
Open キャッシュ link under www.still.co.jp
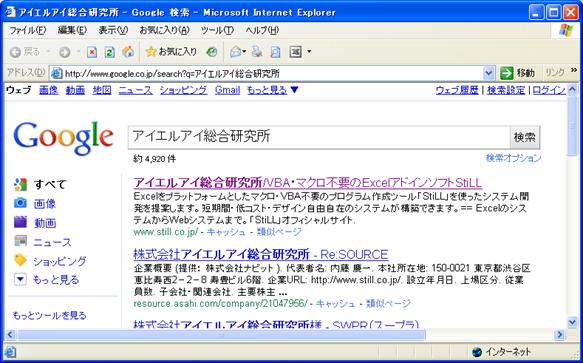pos(226,232)
